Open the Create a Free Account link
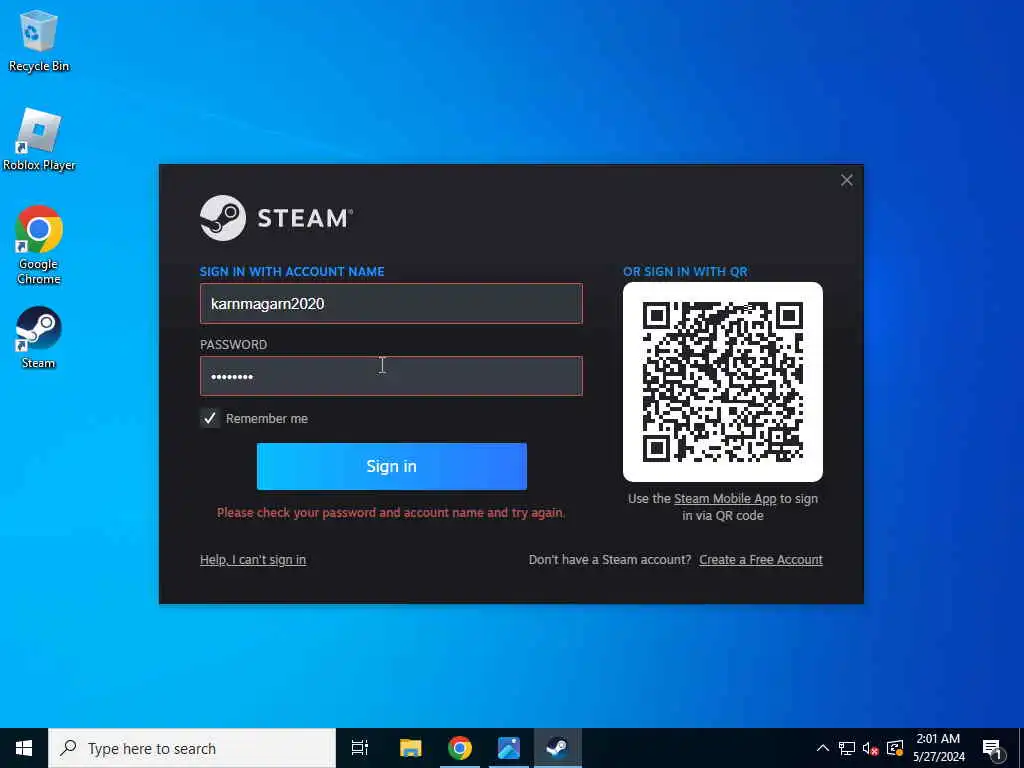Screen dimensions: 1024x768 click(x=761, y=560)
